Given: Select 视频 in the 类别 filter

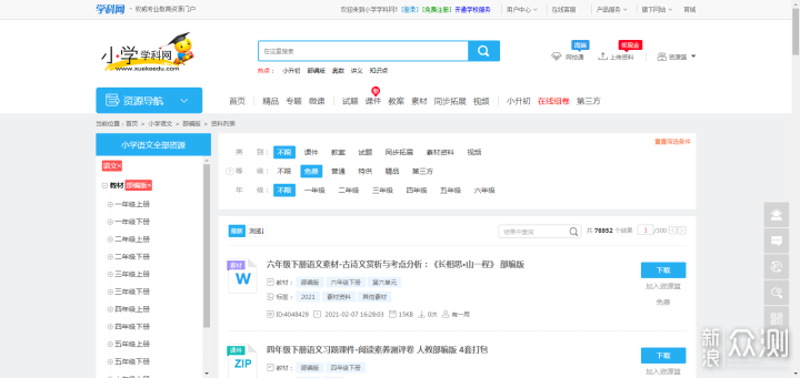Looking at the screenshot, I should 474,152.
